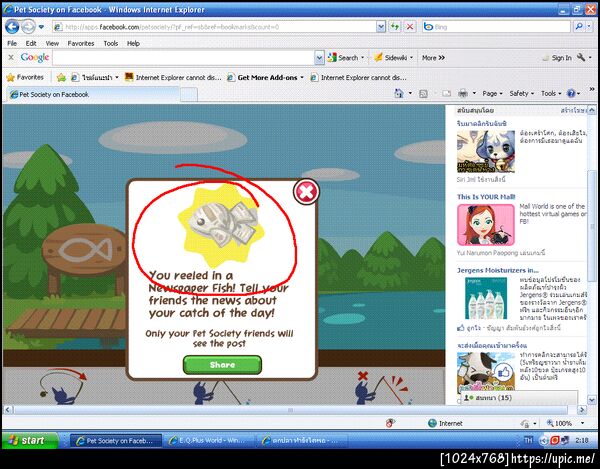600x469 pixels.
Task: Click the Internet zone globe icon
Action: [432, 423]
